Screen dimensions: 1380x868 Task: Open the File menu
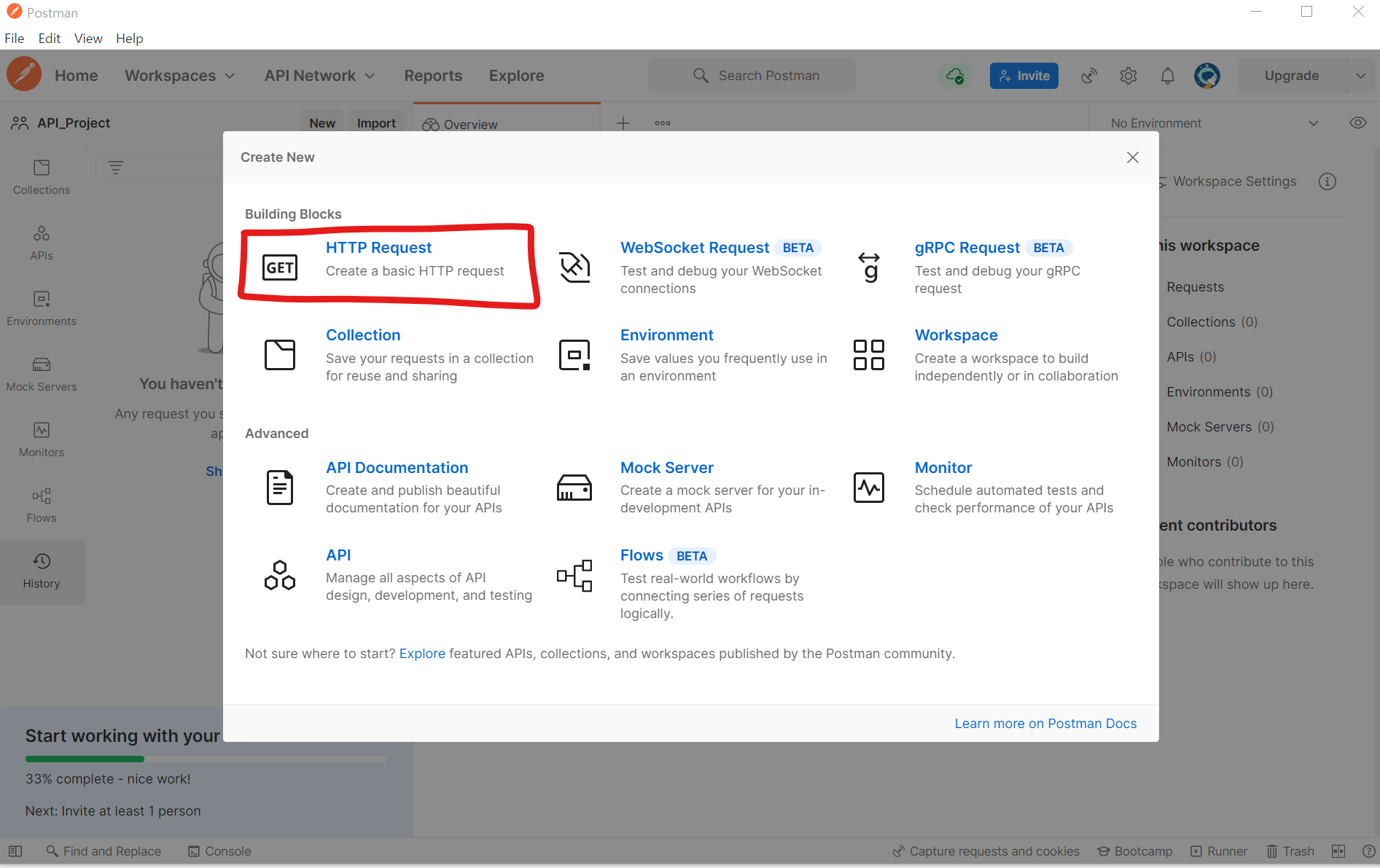pyautogui.click(x=15, y=39)
